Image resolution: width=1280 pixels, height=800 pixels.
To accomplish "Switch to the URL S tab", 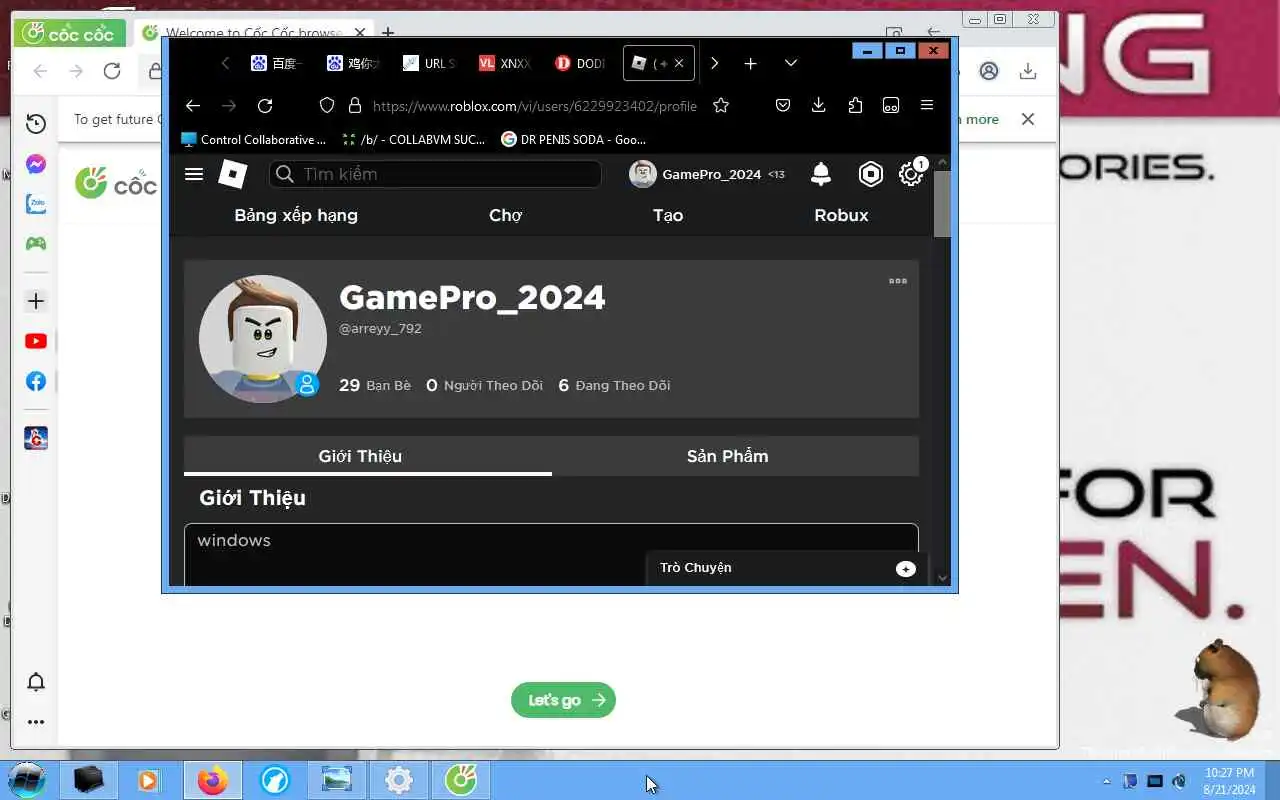I will pyautogui.click(x=429, y=63).
